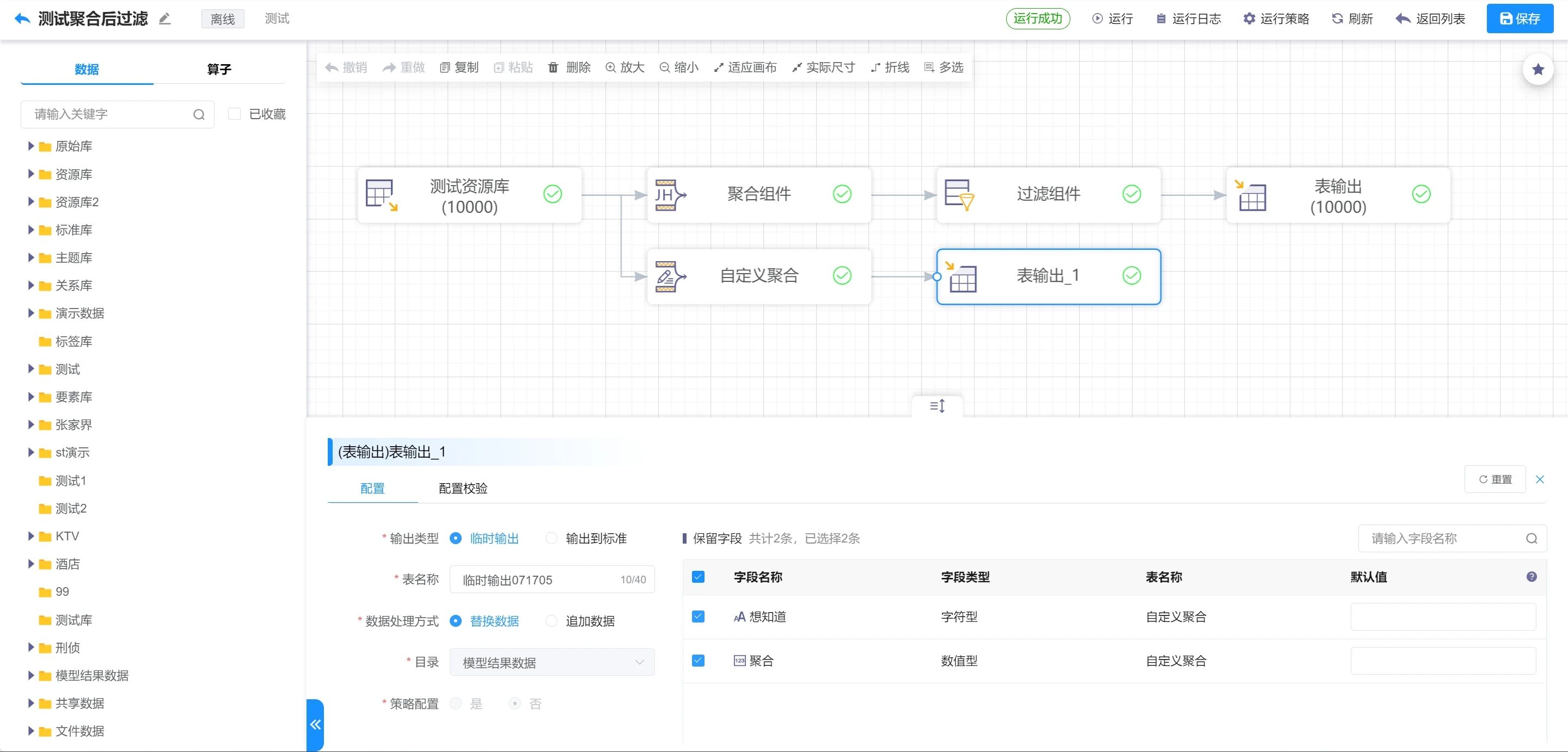Screen dimensions: 1568x752
Task: Open the favorites star button
Action: (x=1538, y=69)
